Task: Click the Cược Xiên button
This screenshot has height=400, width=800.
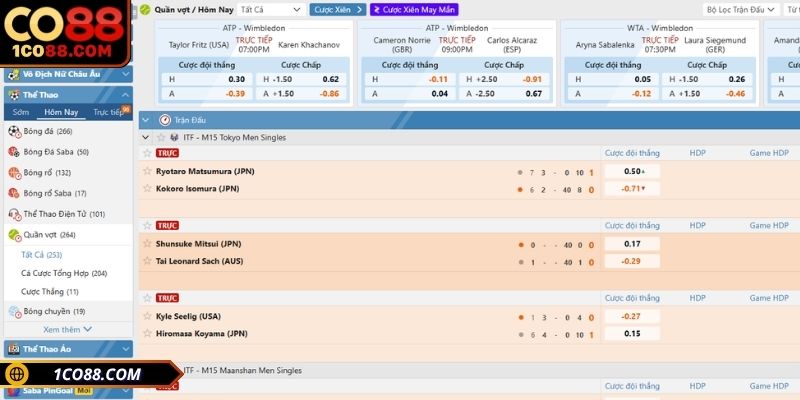Action: point(338,9)
